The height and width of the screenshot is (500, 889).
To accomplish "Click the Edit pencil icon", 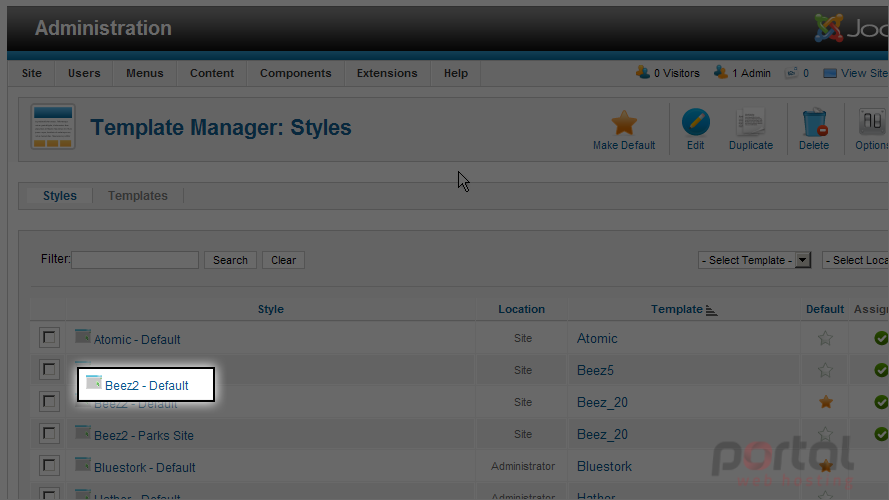I will pyautogui.click(x=696, y=122).
